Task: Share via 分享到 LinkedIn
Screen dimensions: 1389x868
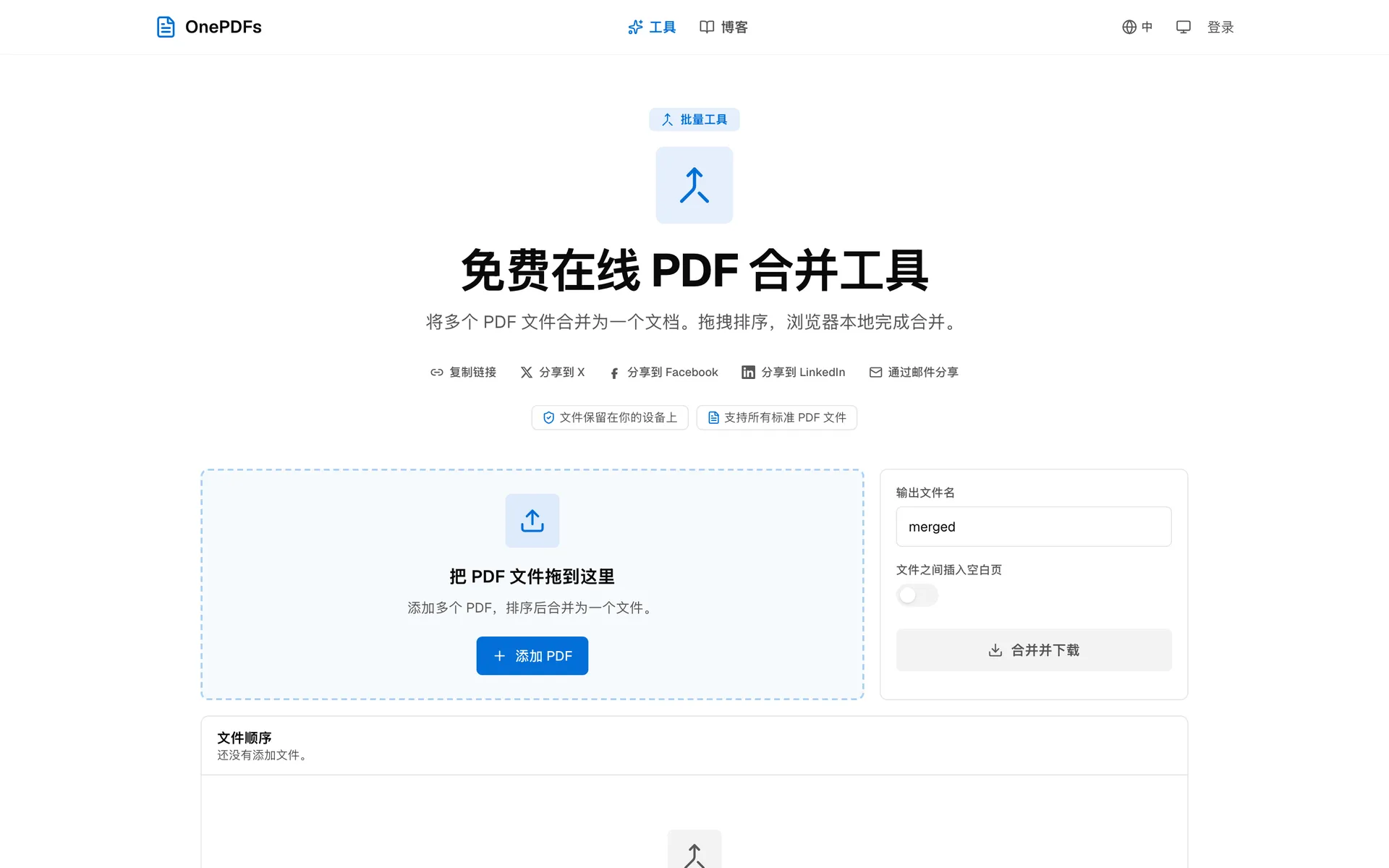Action: point(793,372)
